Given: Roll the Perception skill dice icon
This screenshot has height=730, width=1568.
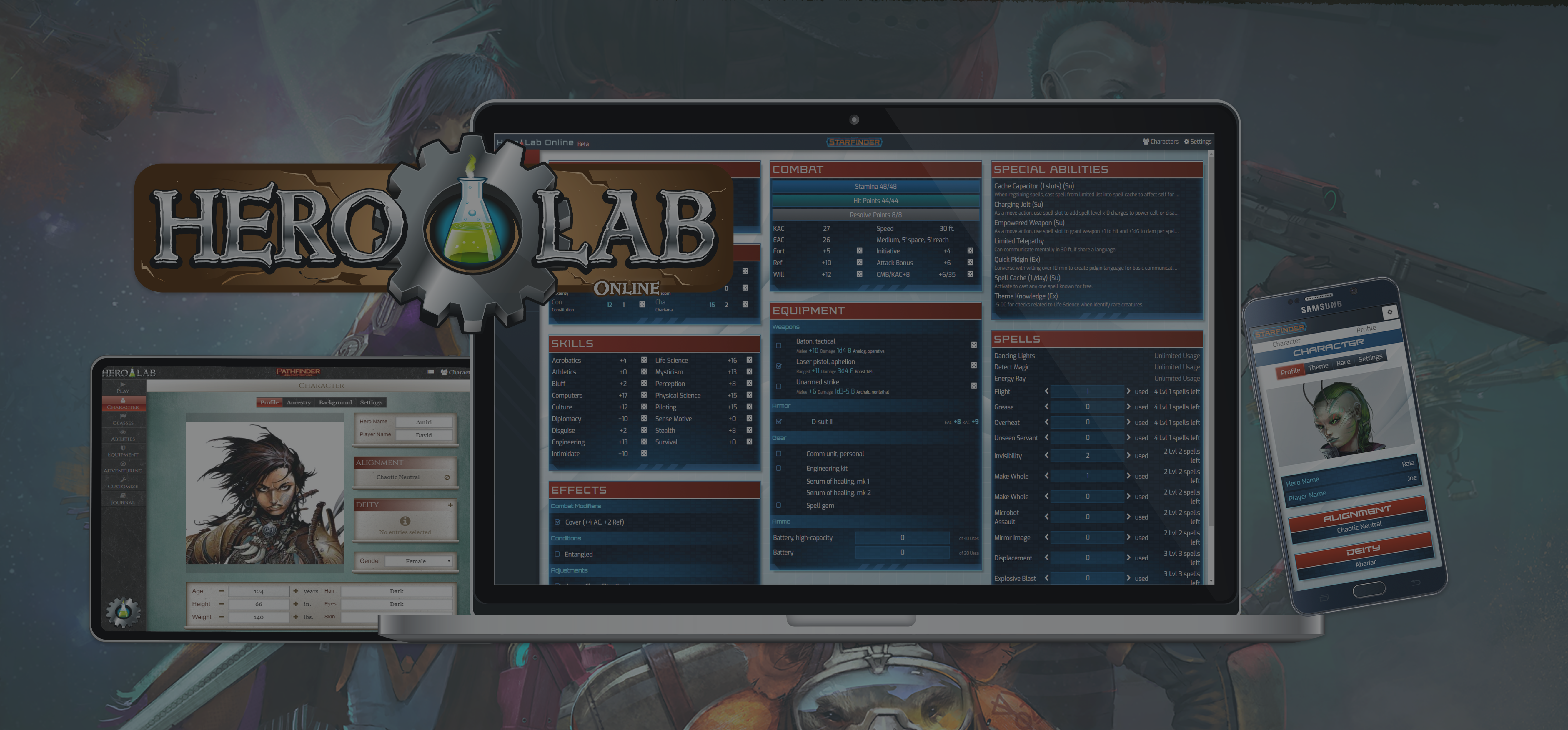Looking at the screenshot, I should click(x=749, y=384).
